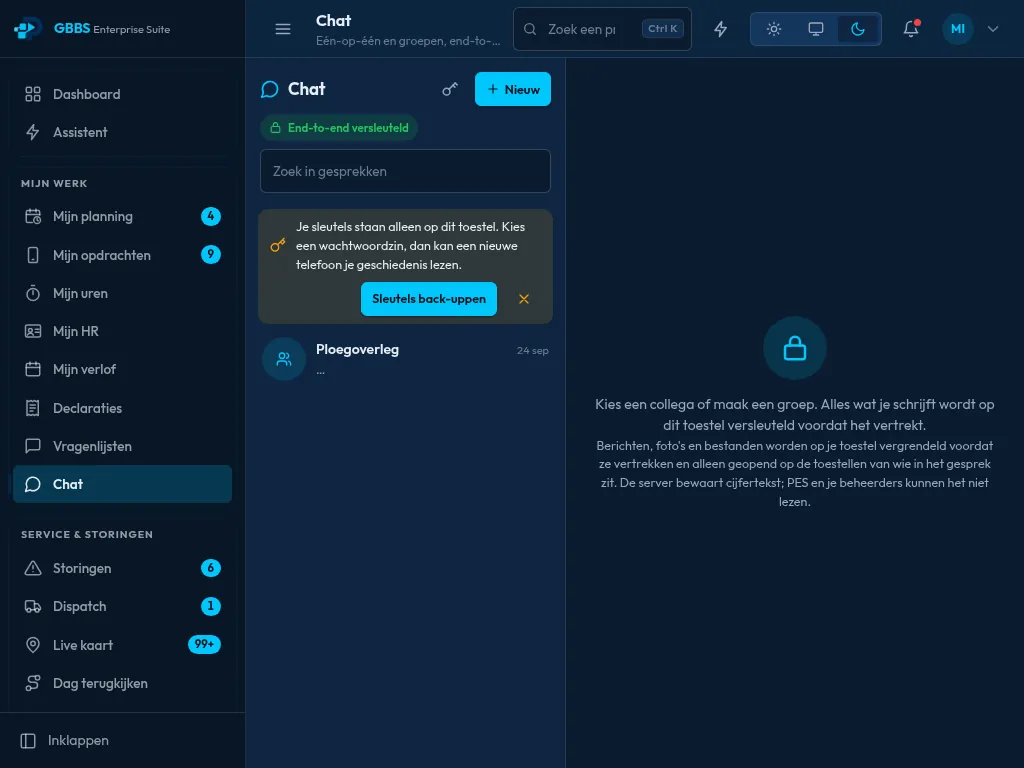1024x768 pixels.
Task: Go to Dashboard
Action: tap(122, 94)
